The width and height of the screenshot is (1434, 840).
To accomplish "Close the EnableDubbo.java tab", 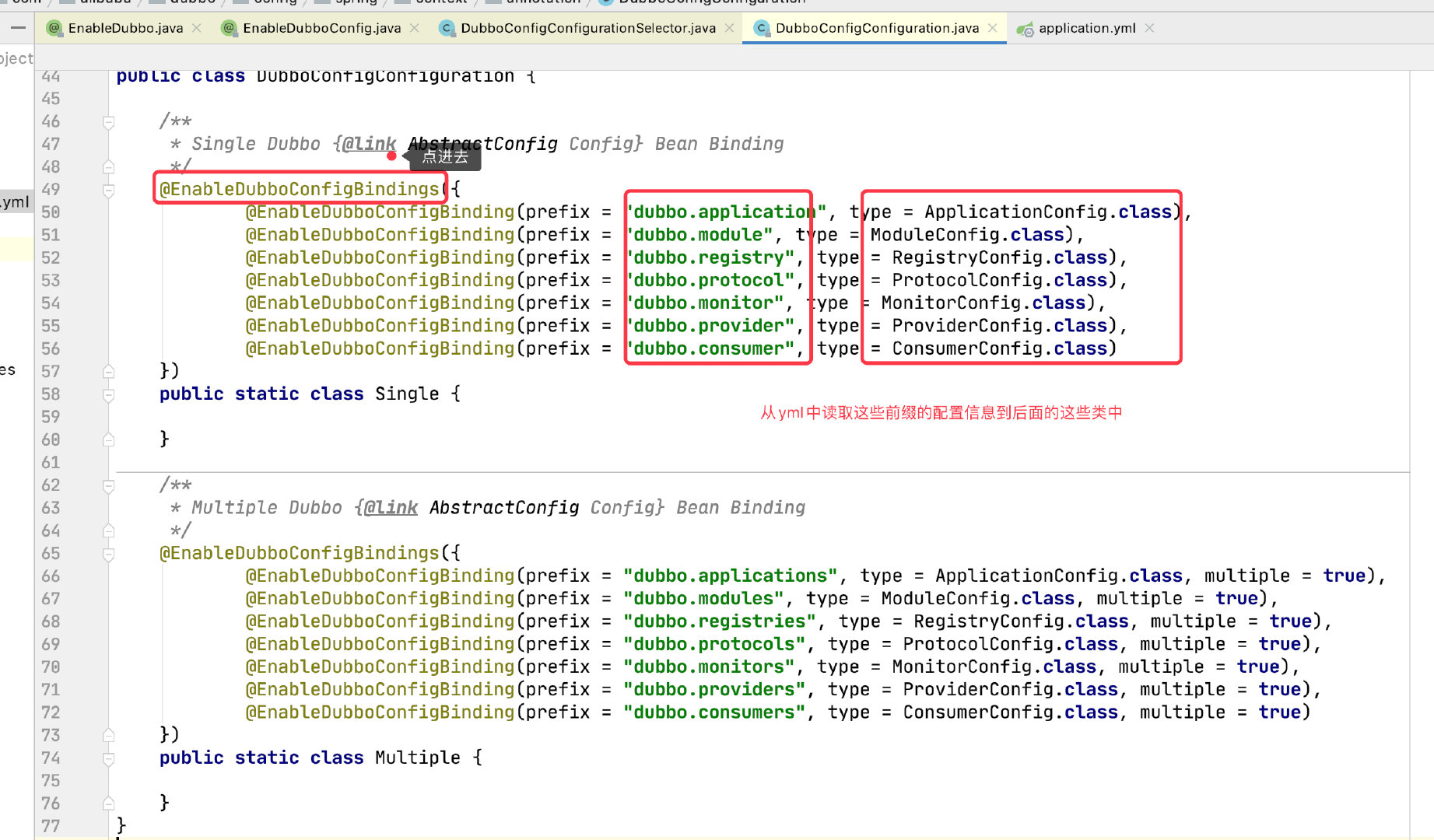I will click(x=197, y=28).
